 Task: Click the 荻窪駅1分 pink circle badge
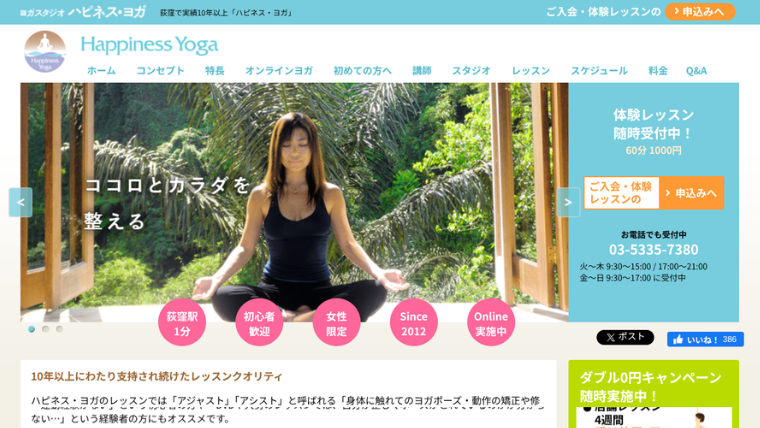point(182,322)
